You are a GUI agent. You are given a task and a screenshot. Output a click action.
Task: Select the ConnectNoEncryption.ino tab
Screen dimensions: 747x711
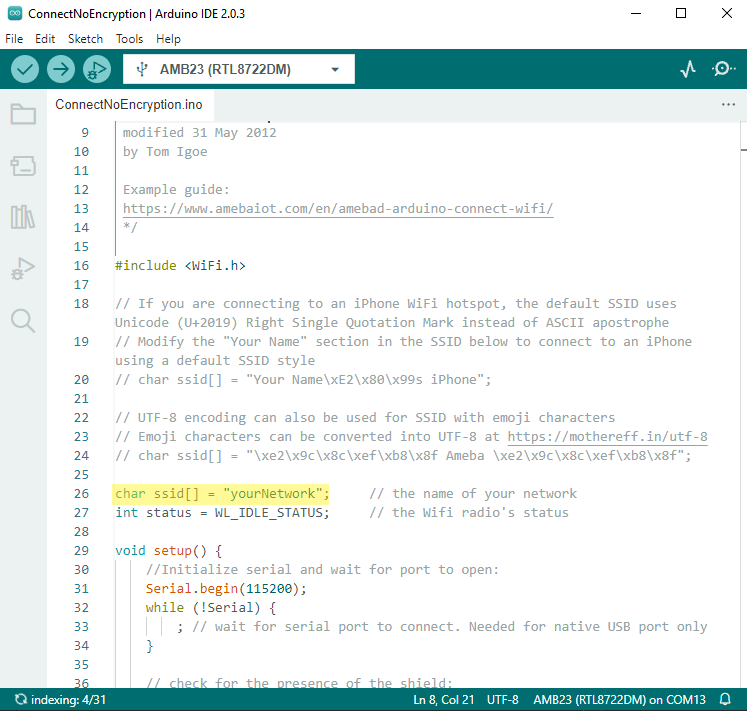pos(129,105)
